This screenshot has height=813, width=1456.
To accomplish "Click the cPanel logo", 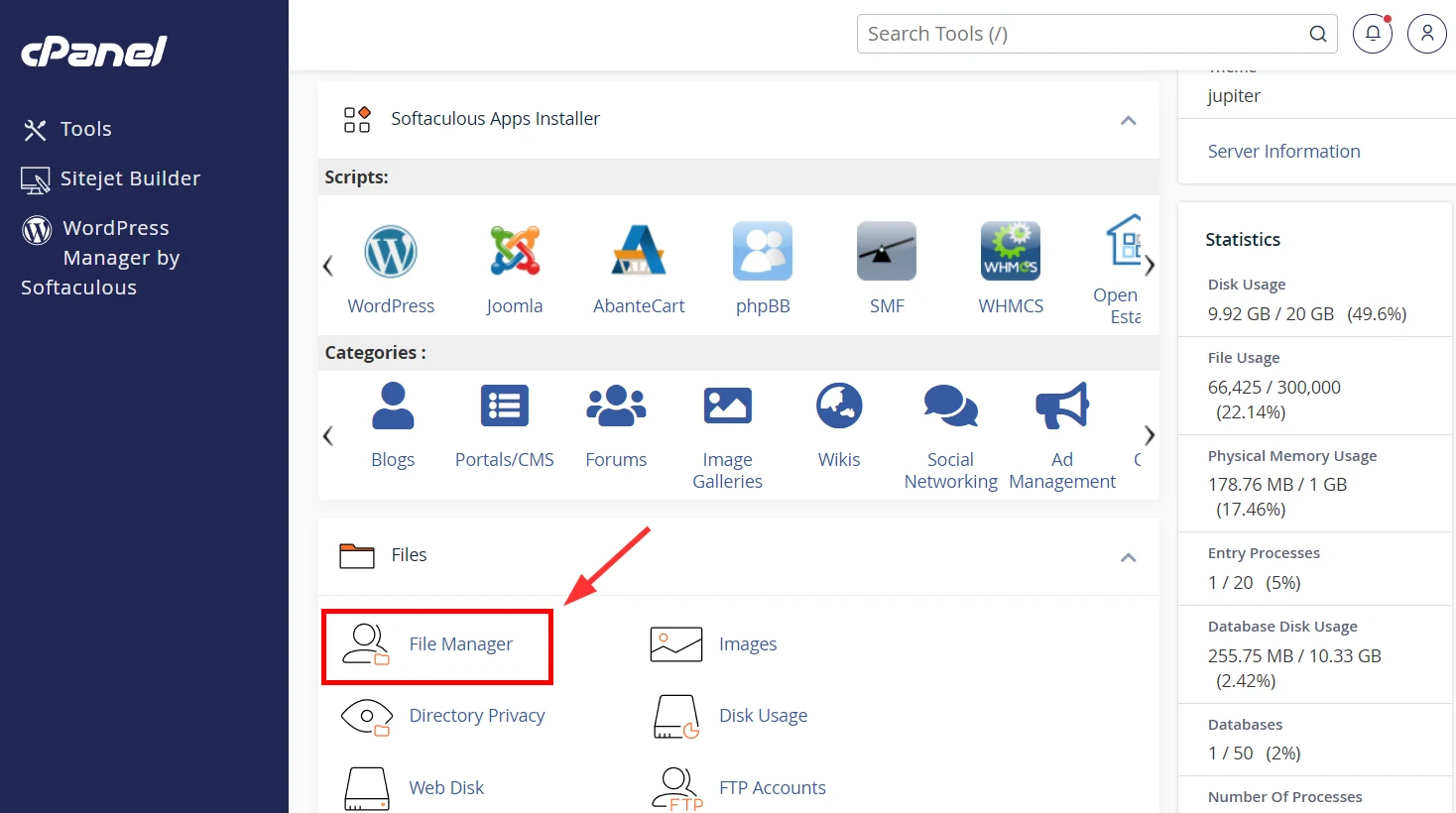I will click(94, 51).
